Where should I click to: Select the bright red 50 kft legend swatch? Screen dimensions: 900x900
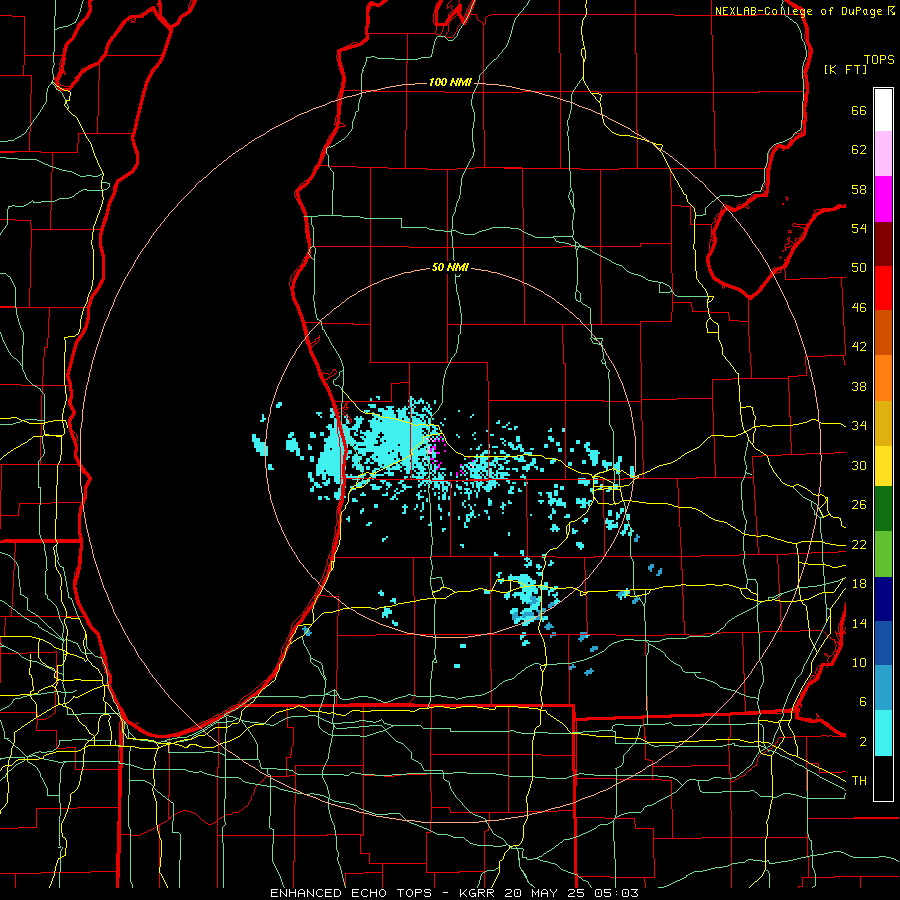coord(883,288)
